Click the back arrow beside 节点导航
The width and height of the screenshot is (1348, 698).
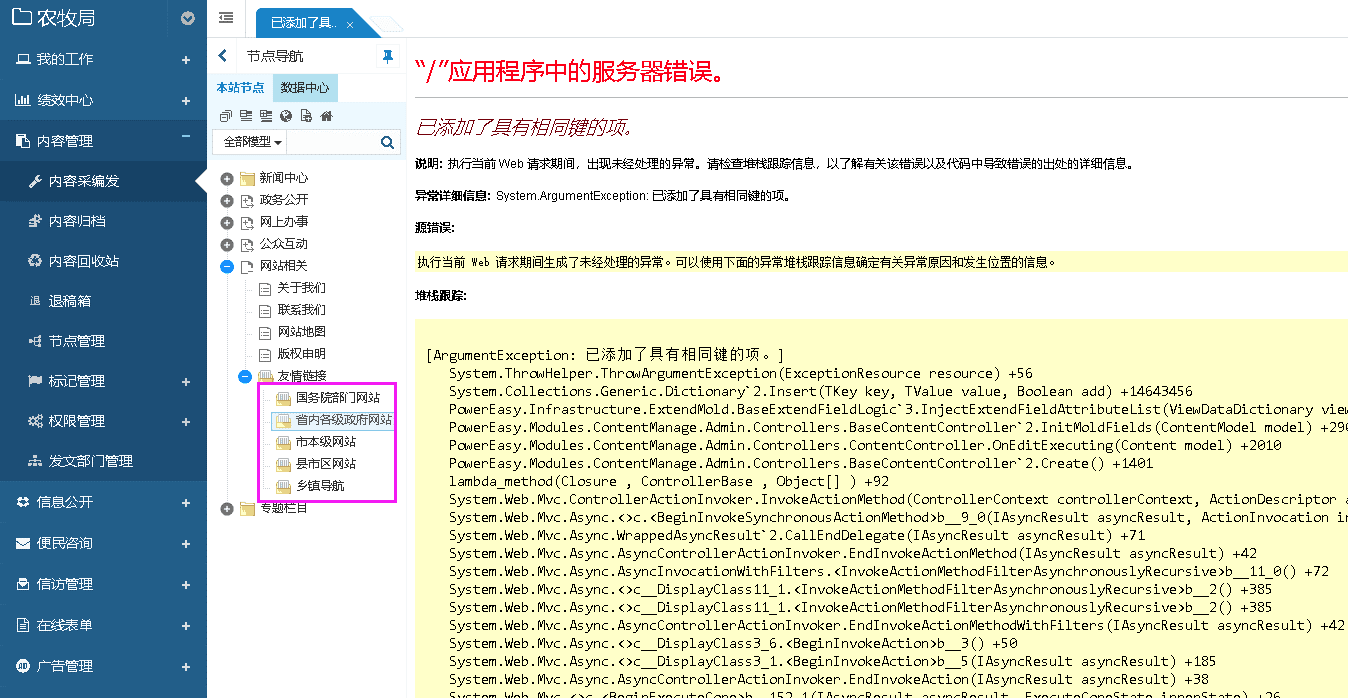(x=223, y=56)
